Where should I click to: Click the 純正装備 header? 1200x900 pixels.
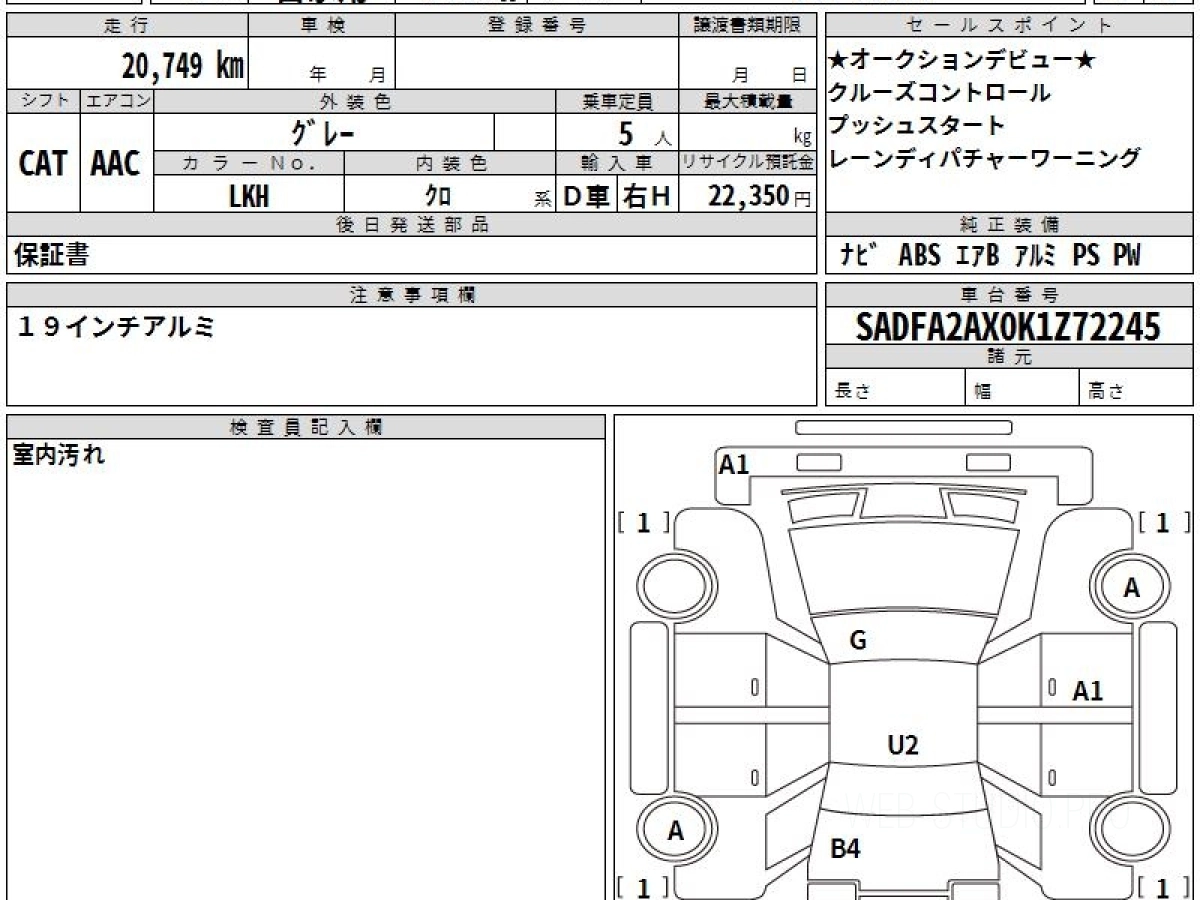coord(1009,225)
